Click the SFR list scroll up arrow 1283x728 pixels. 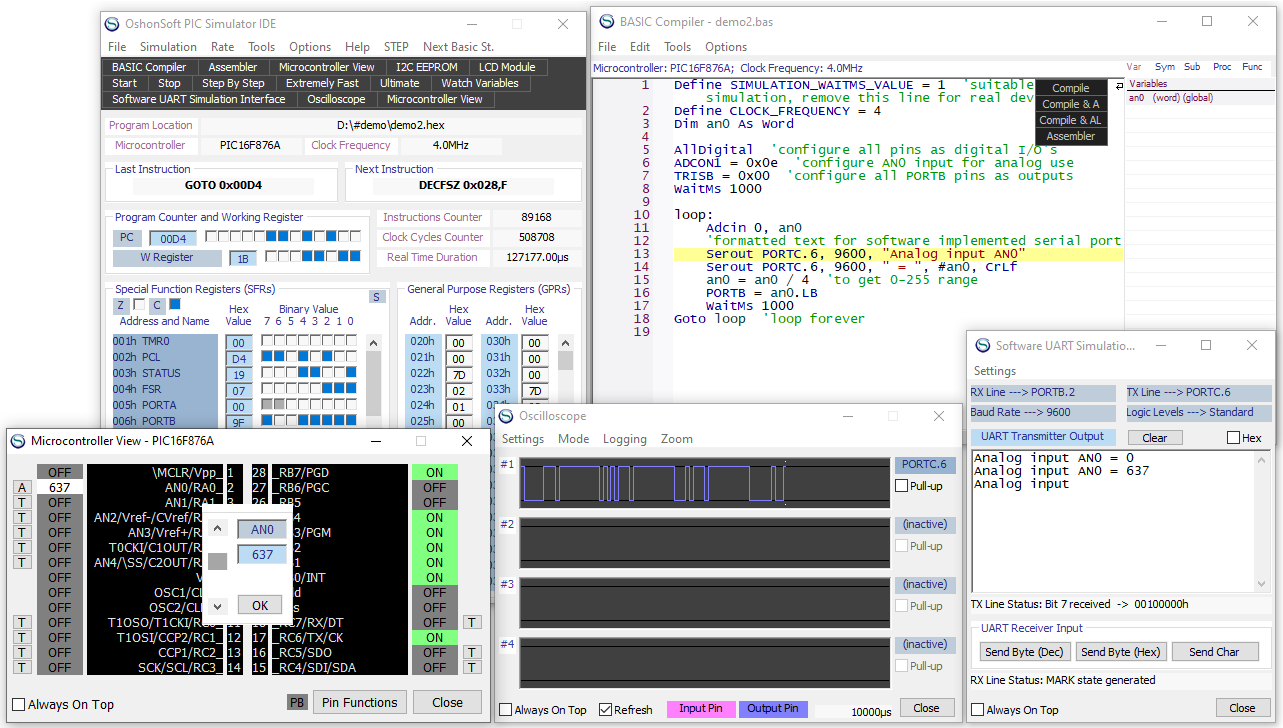click(x=373, y=342)
